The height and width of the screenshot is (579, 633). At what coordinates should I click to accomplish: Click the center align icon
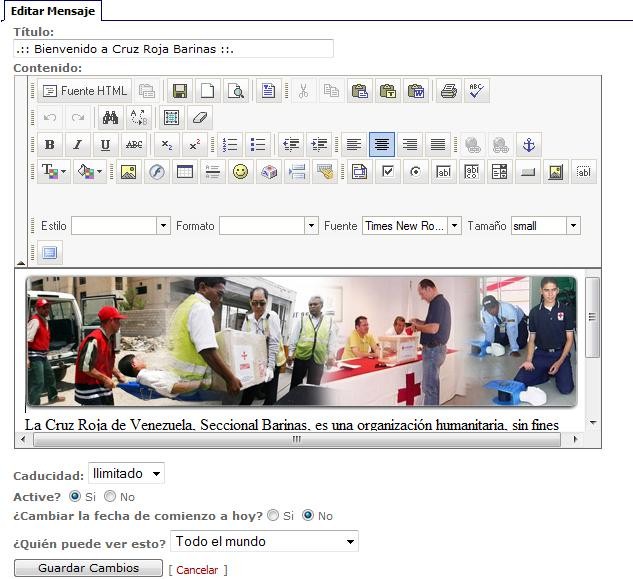(x=382, y=145)
